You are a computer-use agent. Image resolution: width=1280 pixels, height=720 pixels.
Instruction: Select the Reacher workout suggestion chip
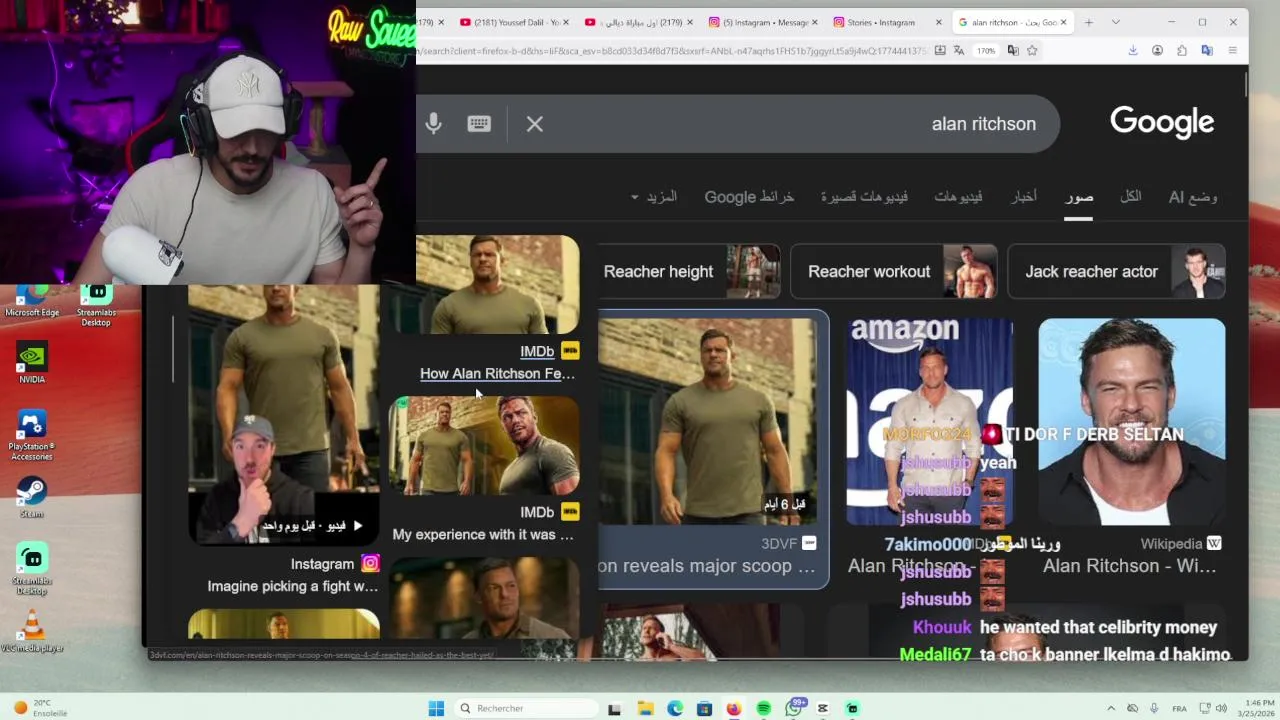(894, 272)
